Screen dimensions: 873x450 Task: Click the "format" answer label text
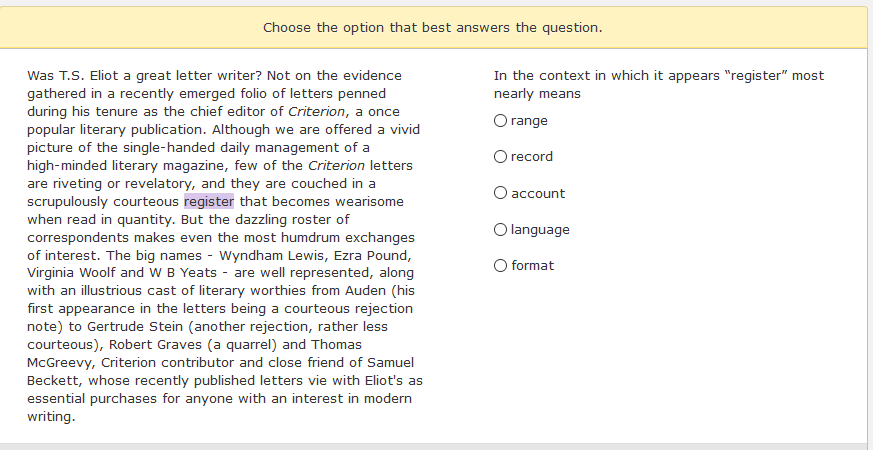tap(532, 266)
